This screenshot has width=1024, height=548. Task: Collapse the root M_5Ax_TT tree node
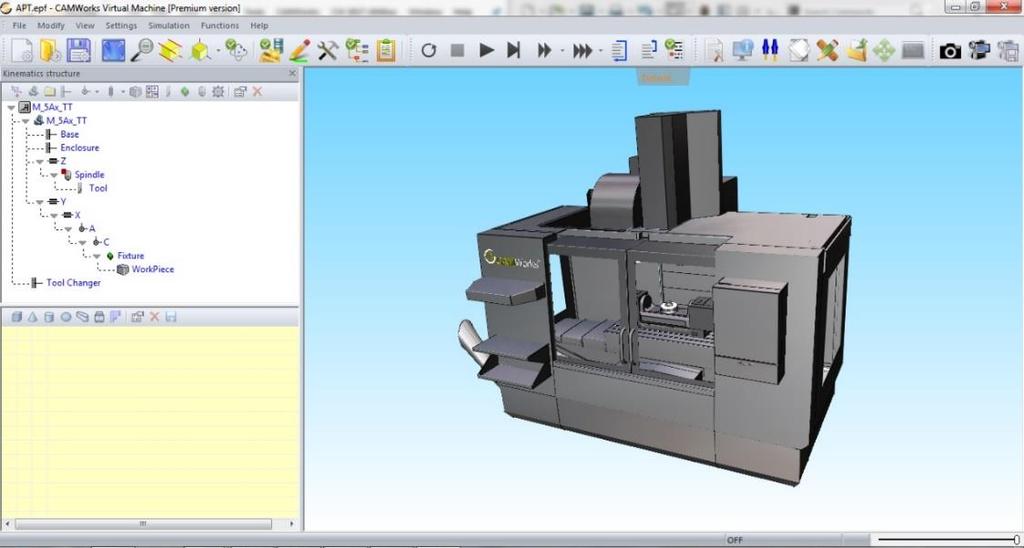pyautogui.click(x=12, y=107)
